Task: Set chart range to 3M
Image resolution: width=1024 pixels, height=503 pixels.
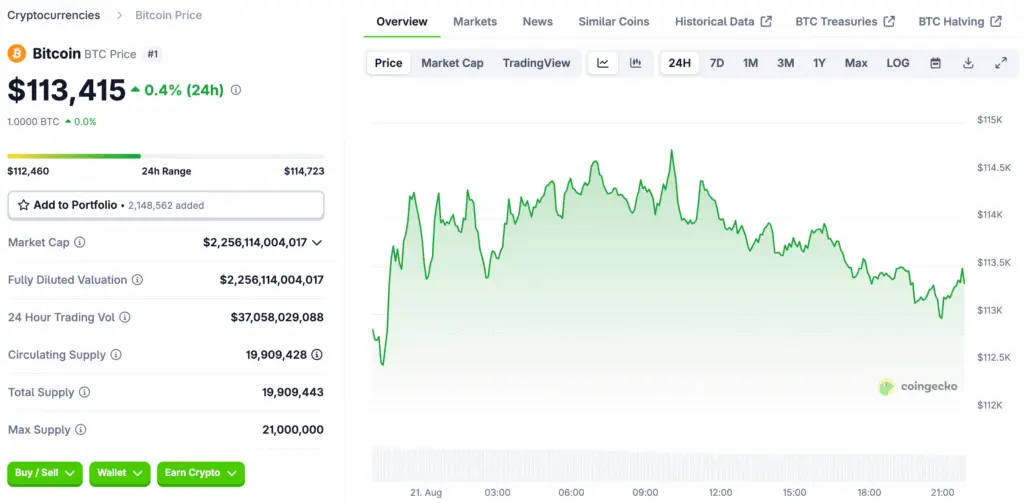Action: pyautogui.click(x=786, y=63)
